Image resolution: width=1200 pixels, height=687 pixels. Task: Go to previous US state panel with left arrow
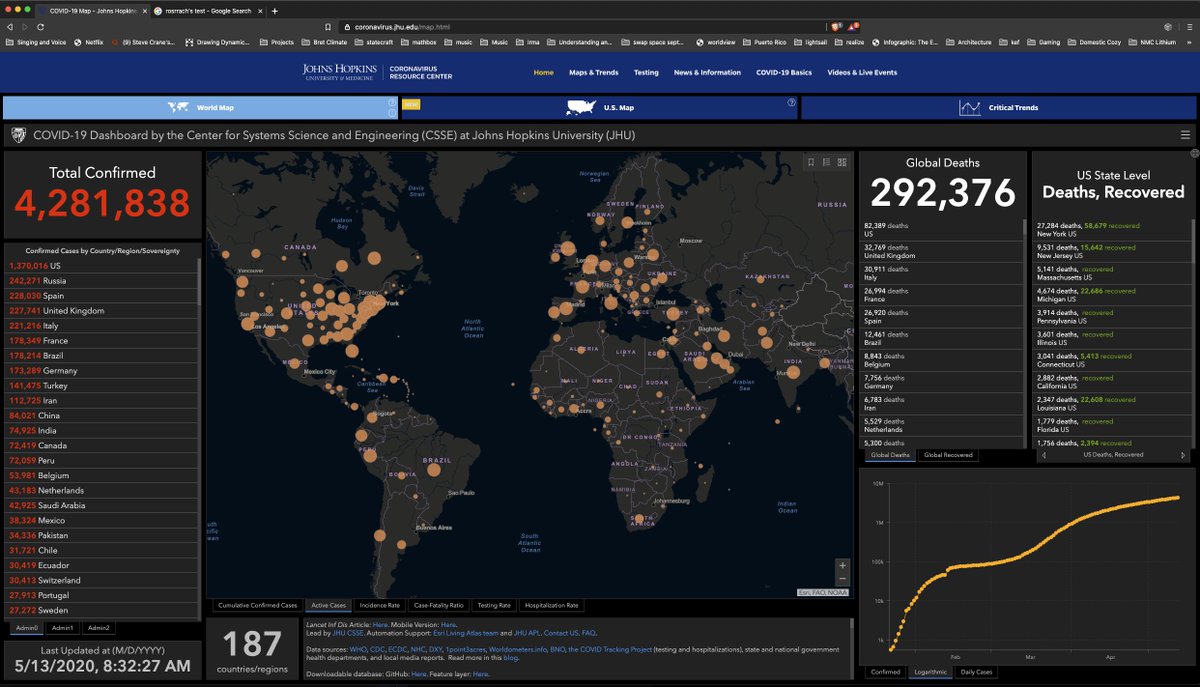click(x=1045, y=455)
